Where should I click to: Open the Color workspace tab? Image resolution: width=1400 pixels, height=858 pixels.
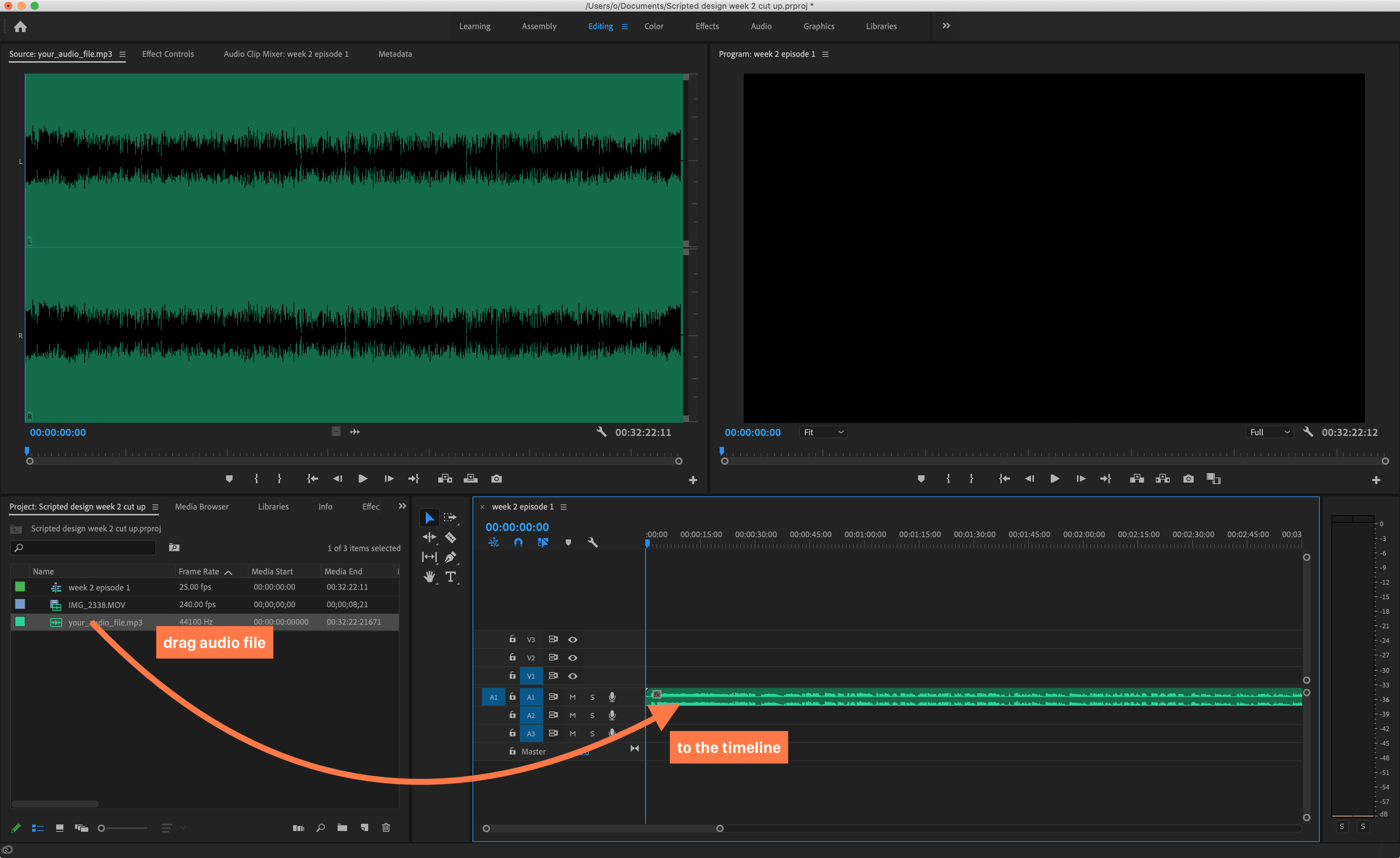pyautogui.click(x=653, y=26)
